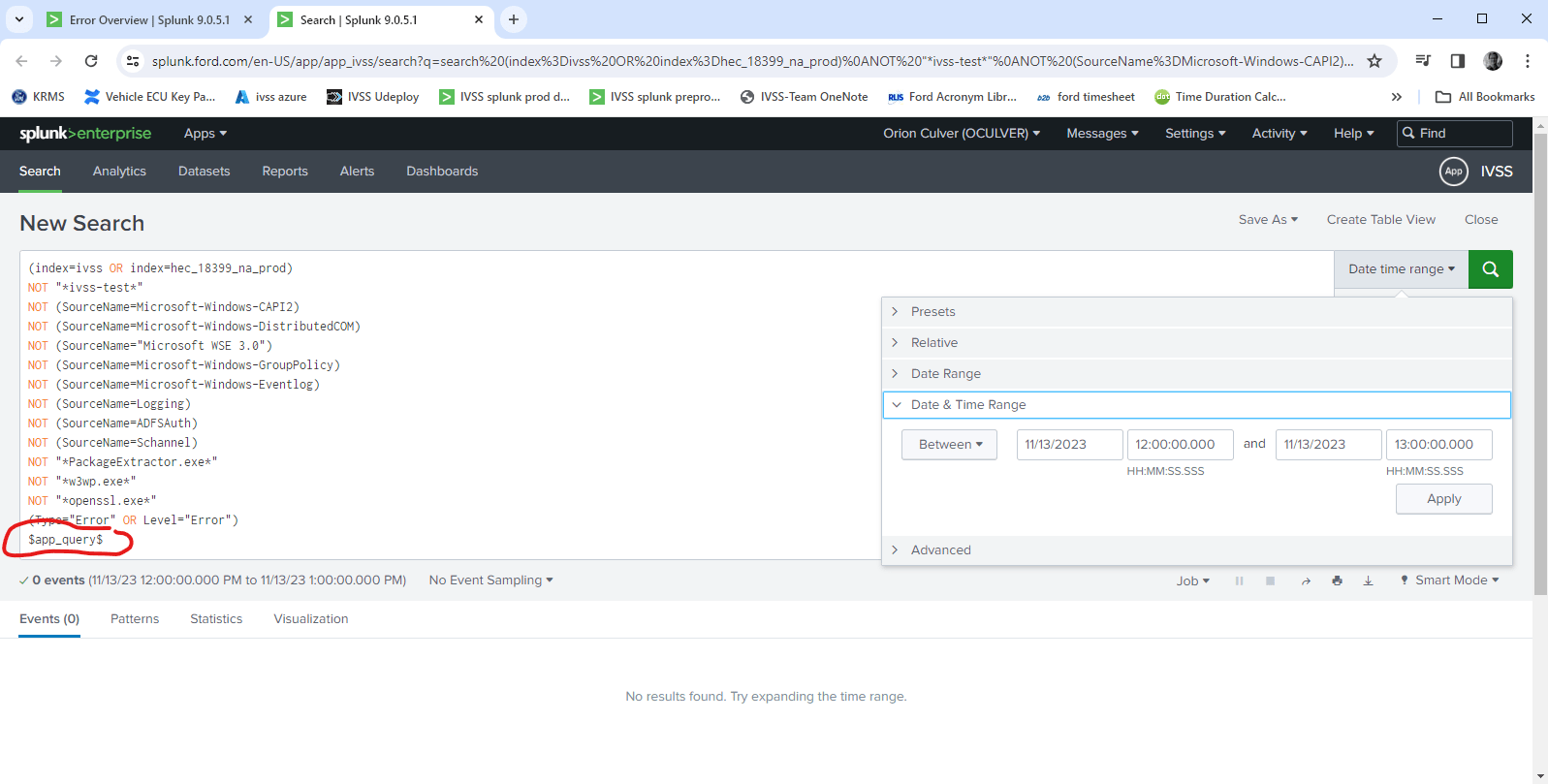The height and width of the screenshot is (784, 1548).
Task: Bookmark this page with star icon
Action: point(1374,61)
